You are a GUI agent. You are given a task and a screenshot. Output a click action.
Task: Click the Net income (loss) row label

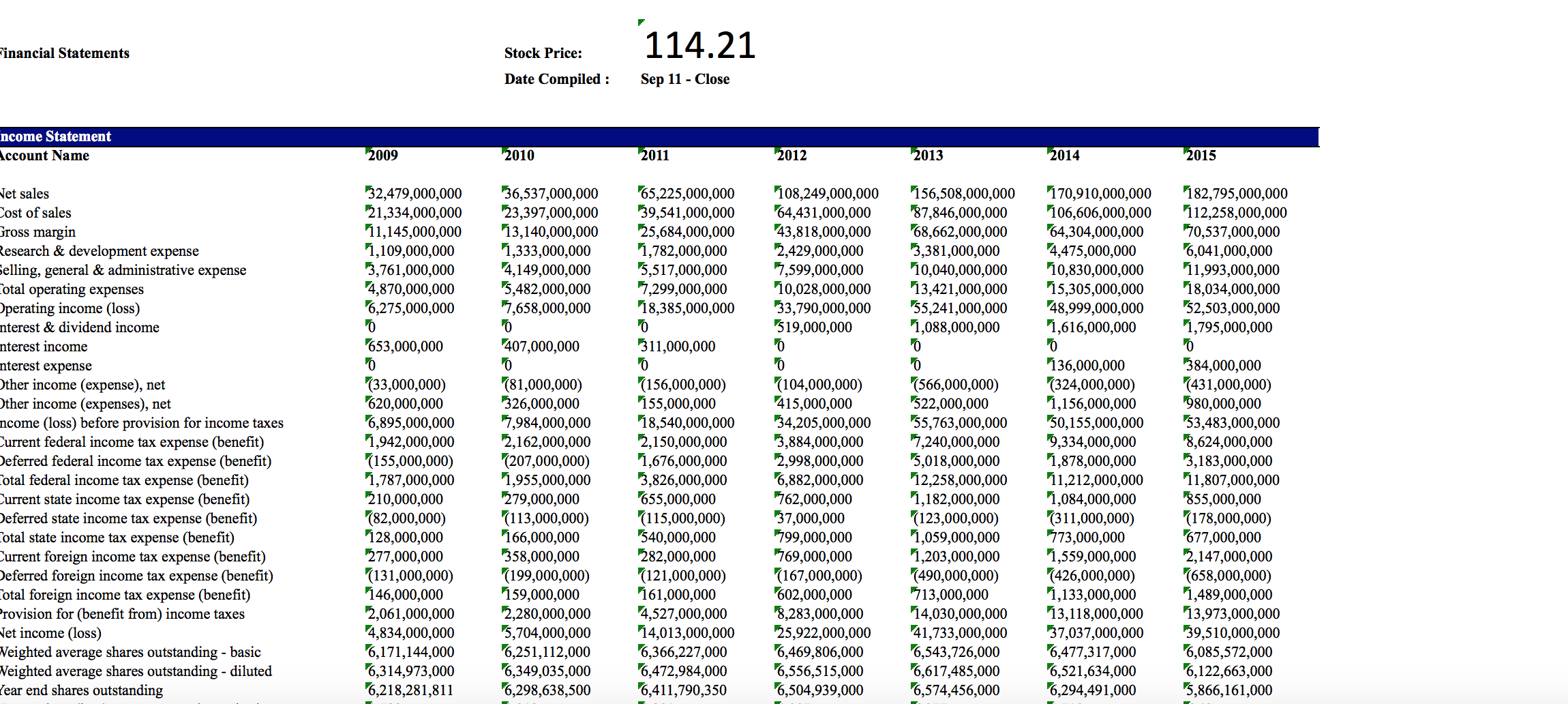[50, 633]
